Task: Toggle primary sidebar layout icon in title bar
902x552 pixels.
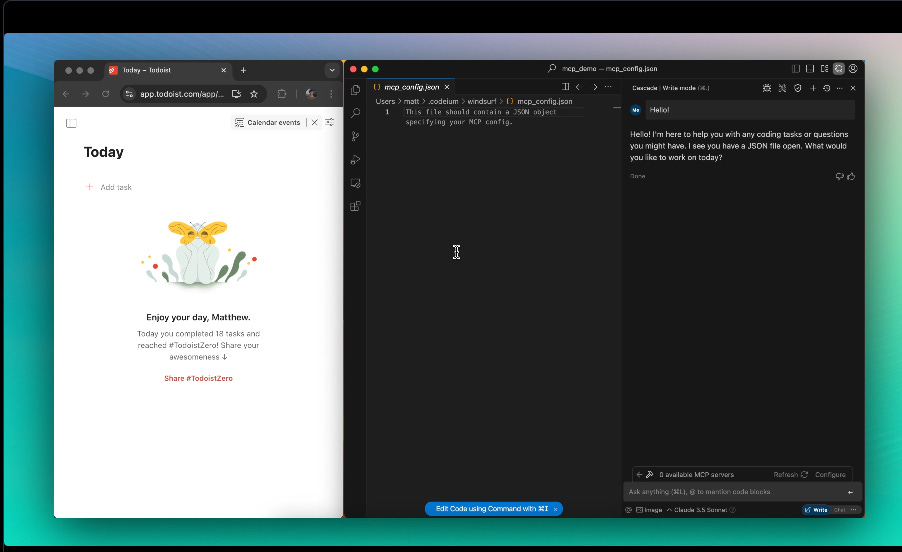Action: (796, 68)
